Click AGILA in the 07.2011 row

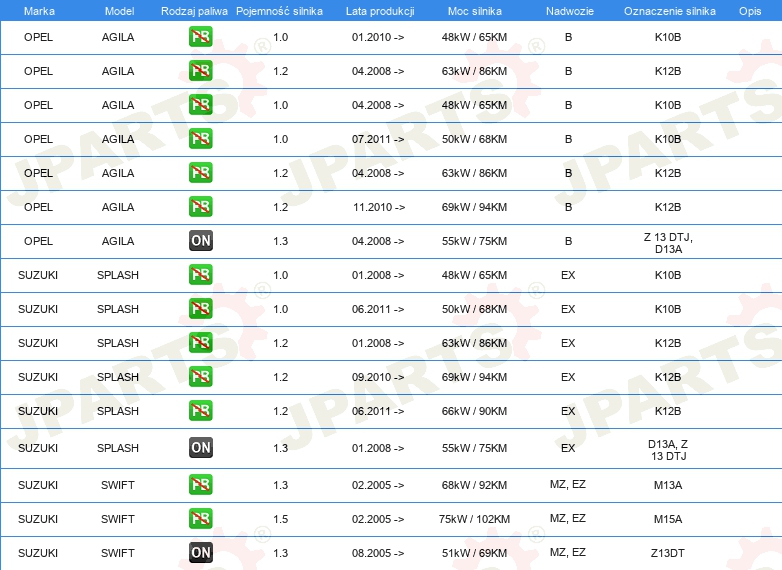(118, 139)
